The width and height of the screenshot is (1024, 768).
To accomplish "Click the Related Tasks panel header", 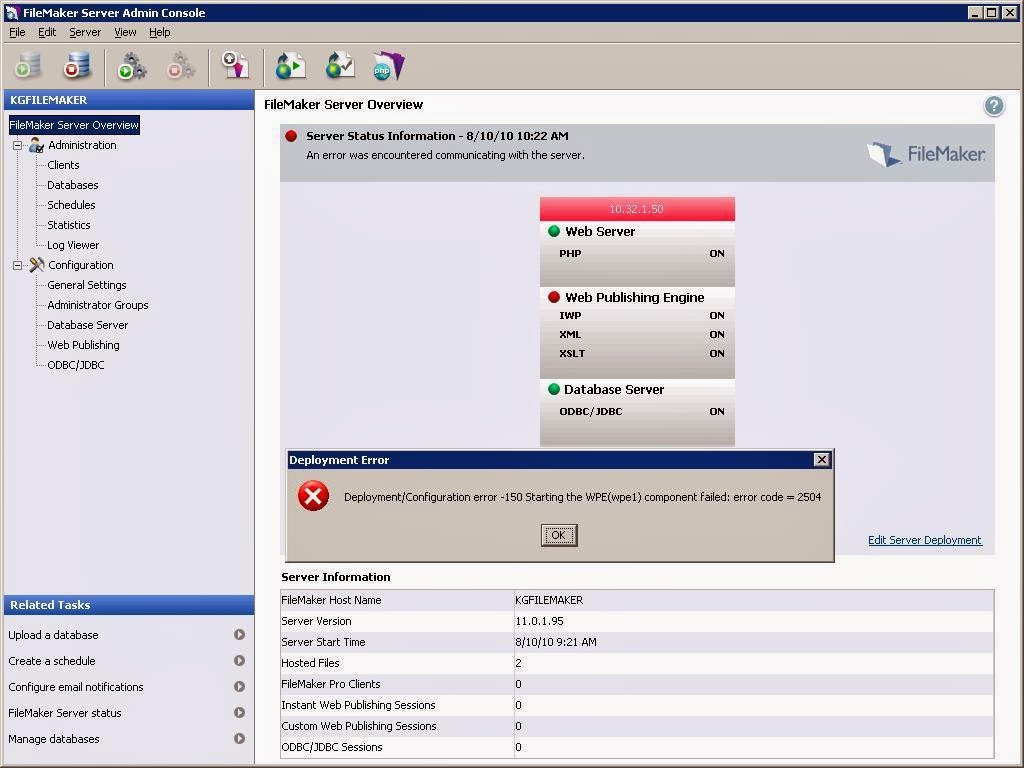I will point(129,605).
